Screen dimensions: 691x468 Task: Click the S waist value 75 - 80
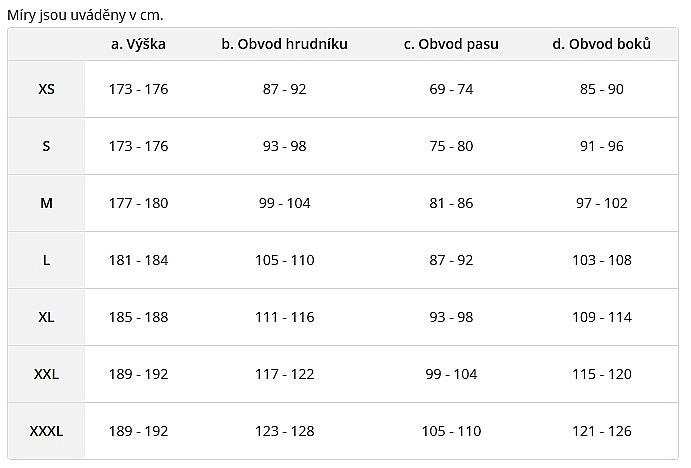tap(451, 146)
